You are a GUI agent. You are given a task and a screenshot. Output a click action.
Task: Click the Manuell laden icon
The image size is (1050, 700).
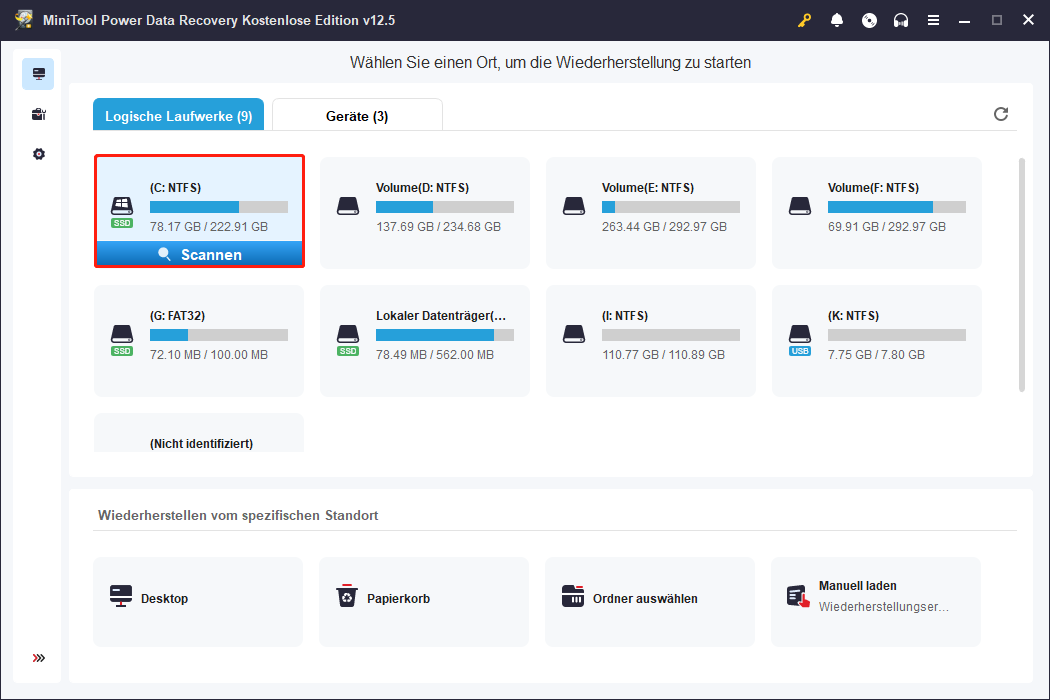coord(798,596)
